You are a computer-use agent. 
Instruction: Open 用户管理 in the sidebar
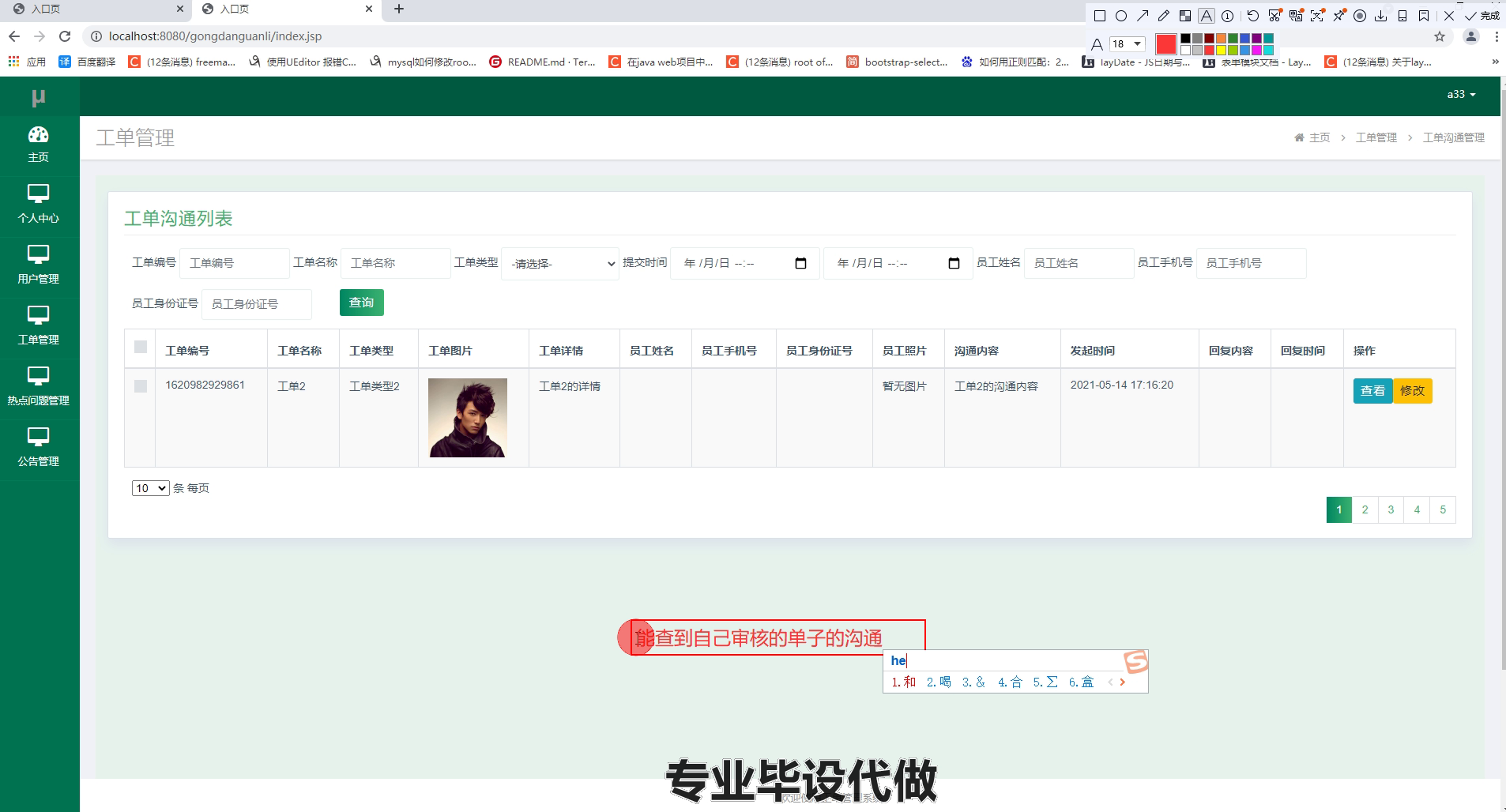click(x=39, y=265)
